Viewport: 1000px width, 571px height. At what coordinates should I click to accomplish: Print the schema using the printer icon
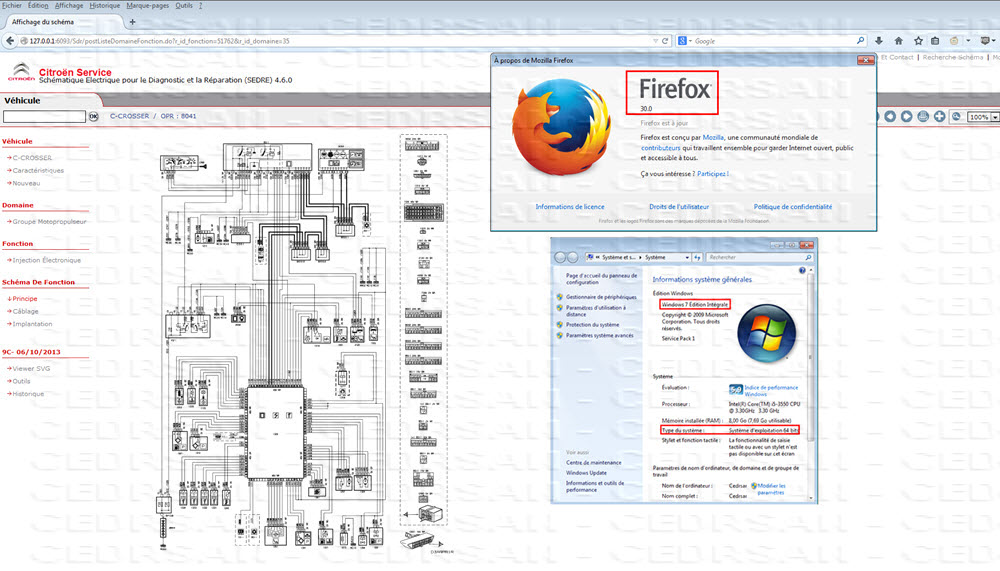(923, 117)
